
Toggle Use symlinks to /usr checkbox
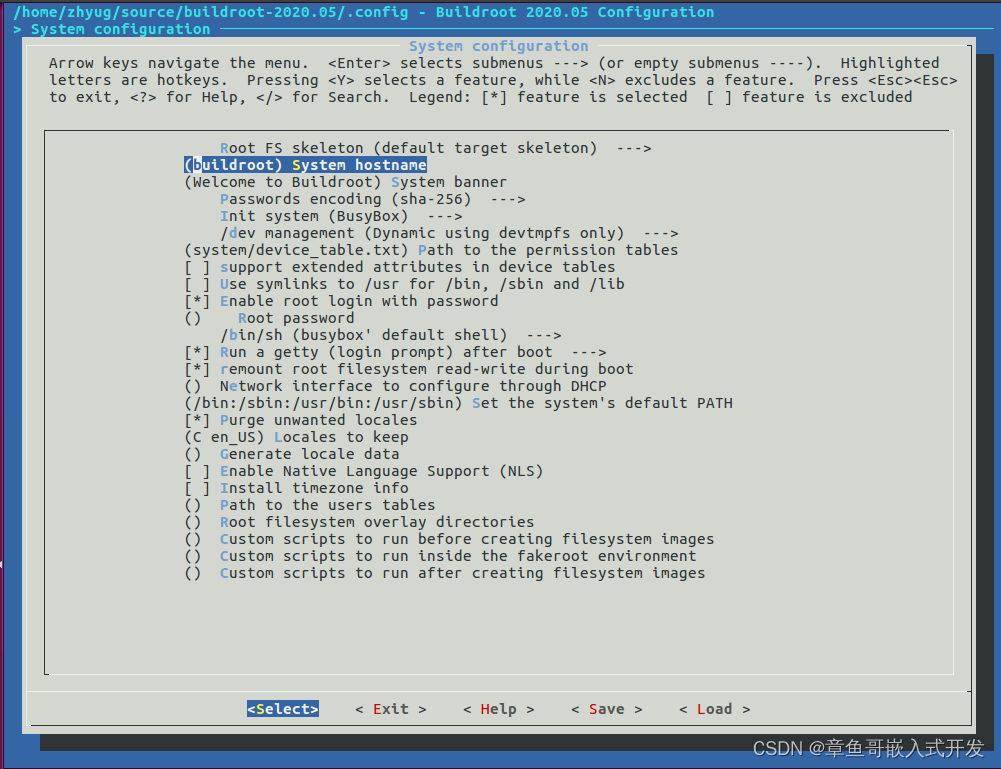tap(404, 285)
